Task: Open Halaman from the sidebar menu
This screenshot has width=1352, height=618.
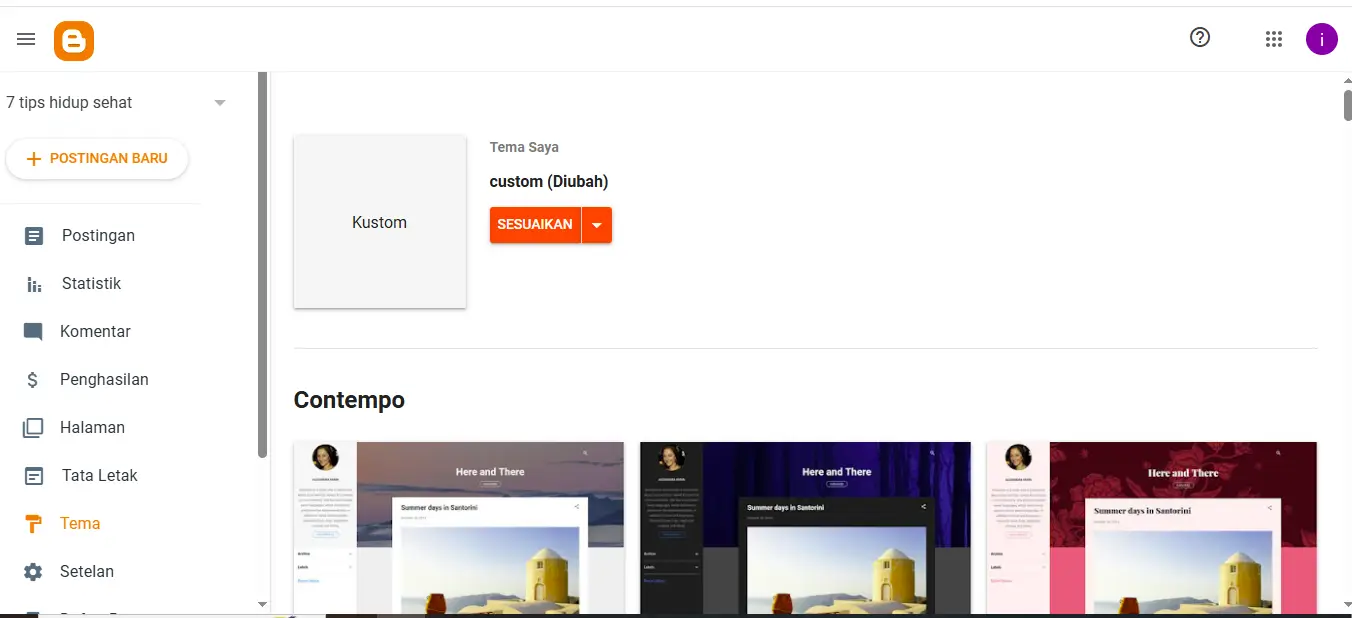Action: (x=92, y=428)
